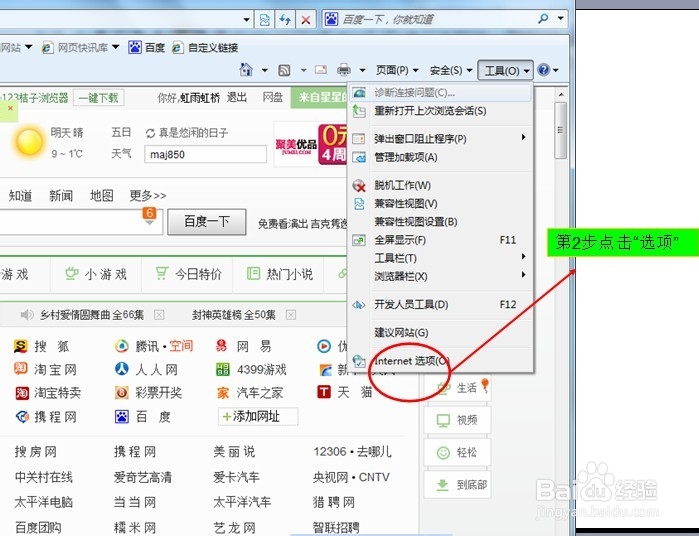Open 网页快讯库 favorites bar item
Image resolution: width=699 pixels, height=536 pixels.
(80, 47)
